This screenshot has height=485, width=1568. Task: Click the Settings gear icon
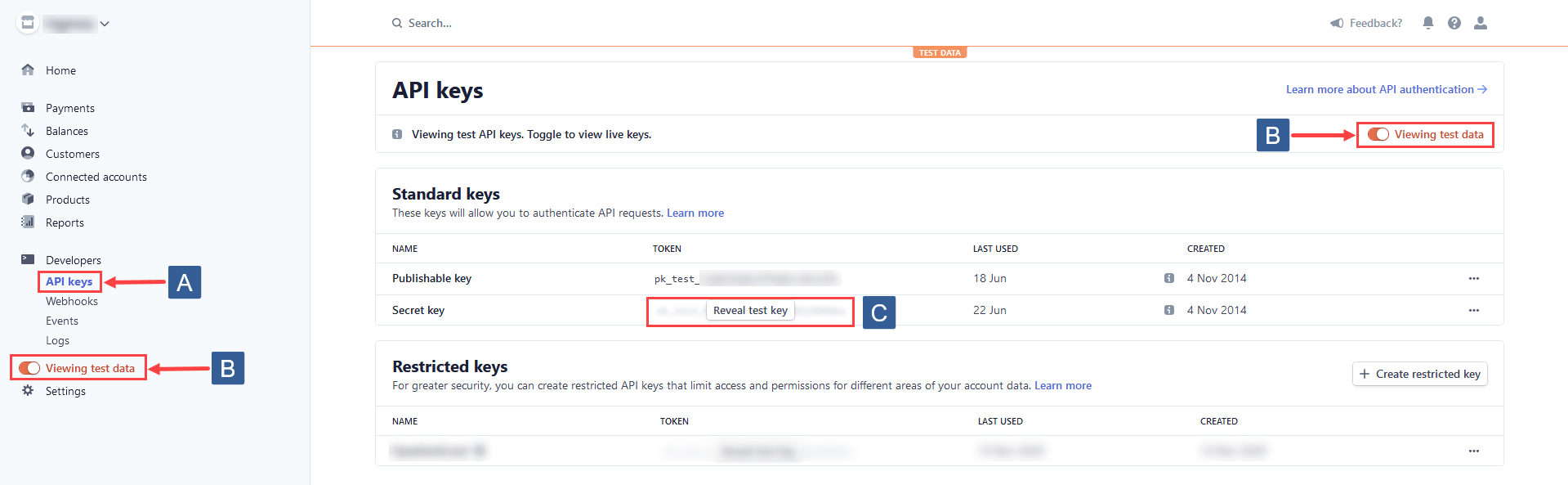coord(28,390)
